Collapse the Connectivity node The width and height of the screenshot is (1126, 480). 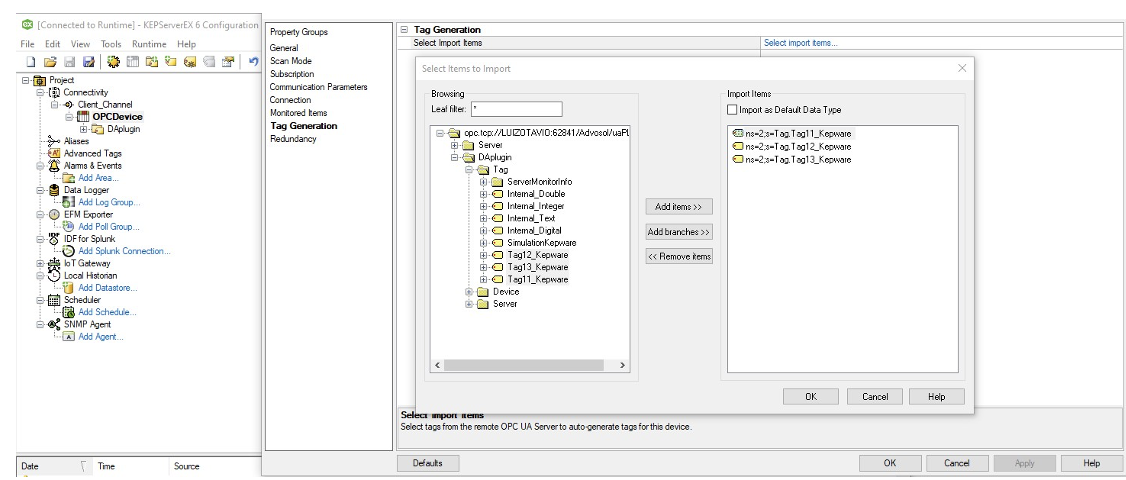coord(40,92)
